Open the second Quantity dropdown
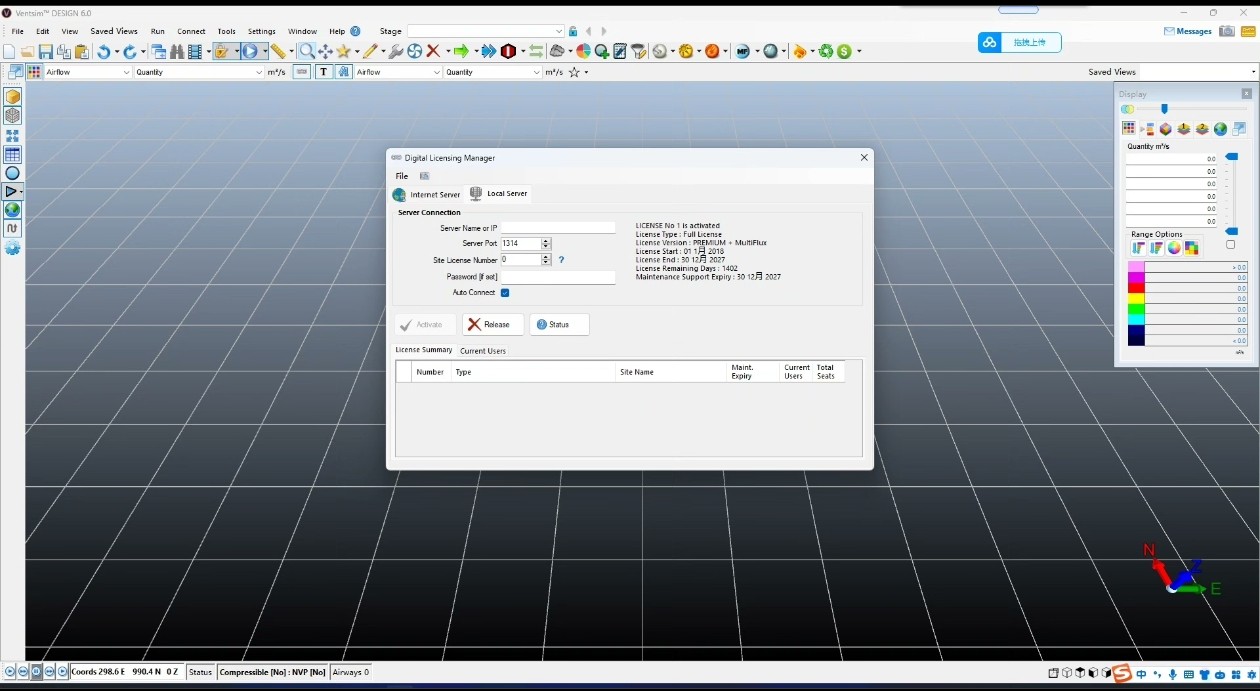The height and width of the screenshot is (691, 1260). tap(536, 72)
